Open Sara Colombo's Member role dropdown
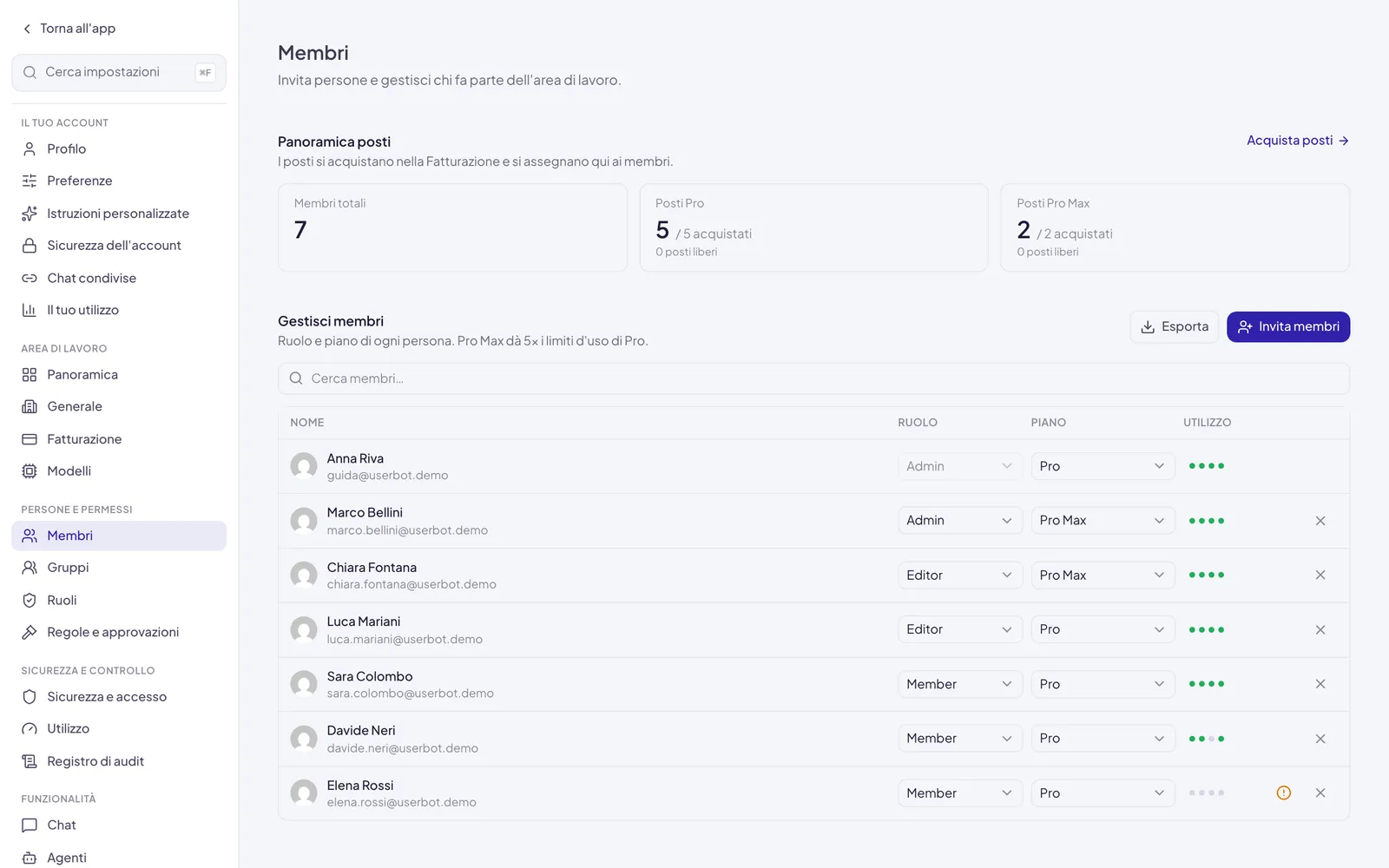This screenshot has width=1389, height=868. (959, 684)
